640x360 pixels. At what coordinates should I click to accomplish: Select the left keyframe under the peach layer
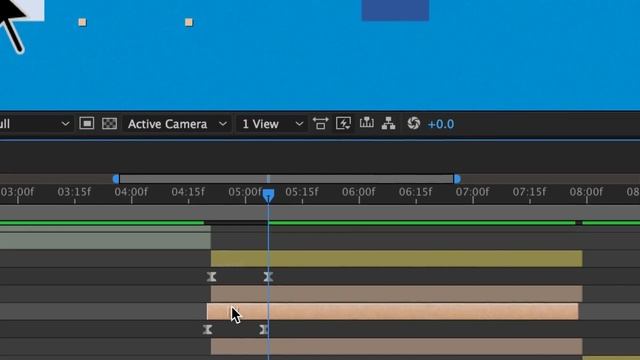207,329
